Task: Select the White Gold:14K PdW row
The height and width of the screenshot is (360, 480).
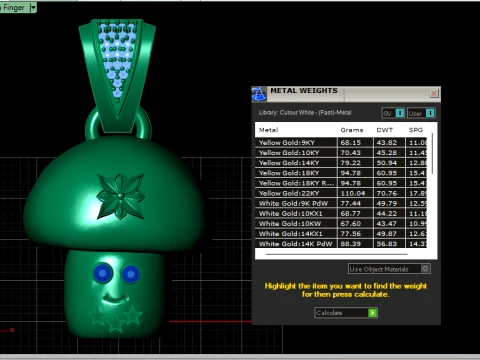Action: click(x=341, y=244)
